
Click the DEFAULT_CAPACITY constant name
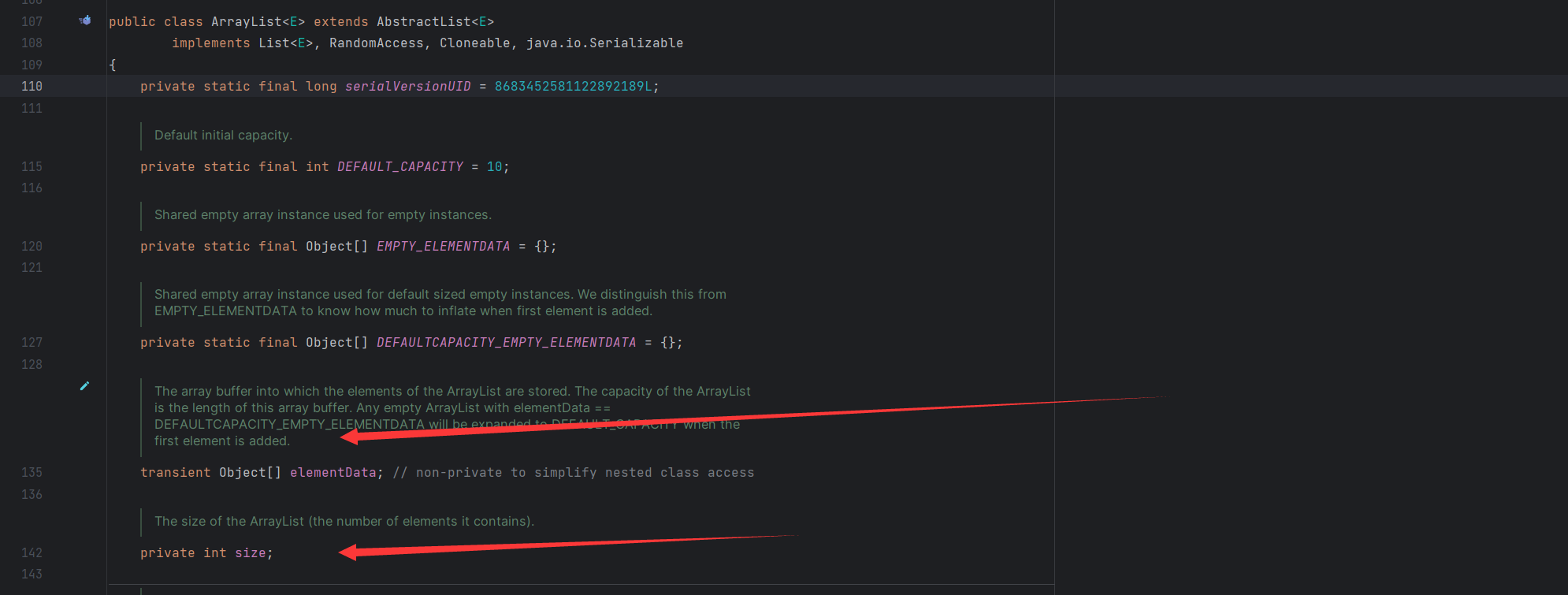(399, 167)
